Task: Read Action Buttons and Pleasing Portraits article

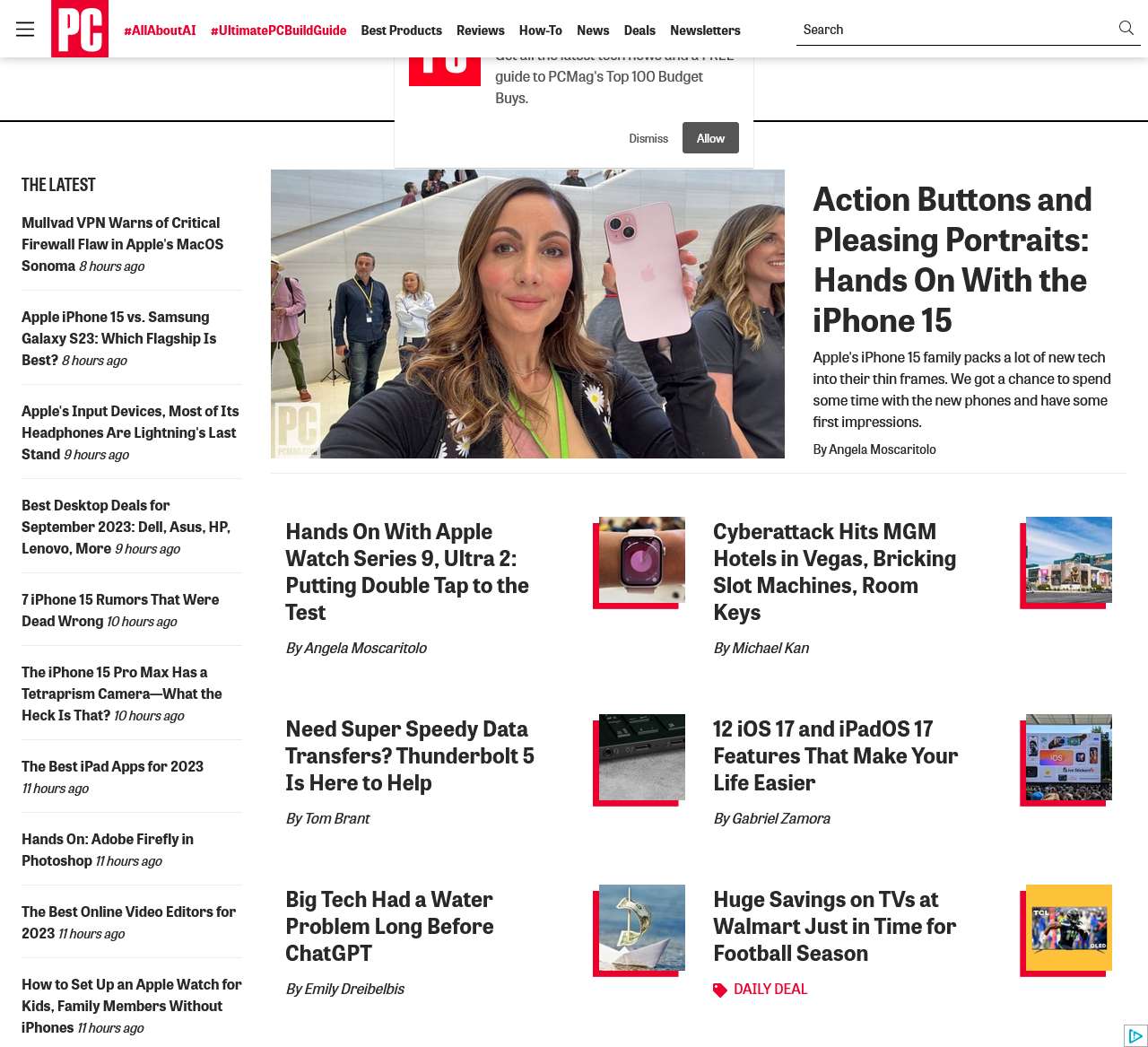Action: coord(952,259)
